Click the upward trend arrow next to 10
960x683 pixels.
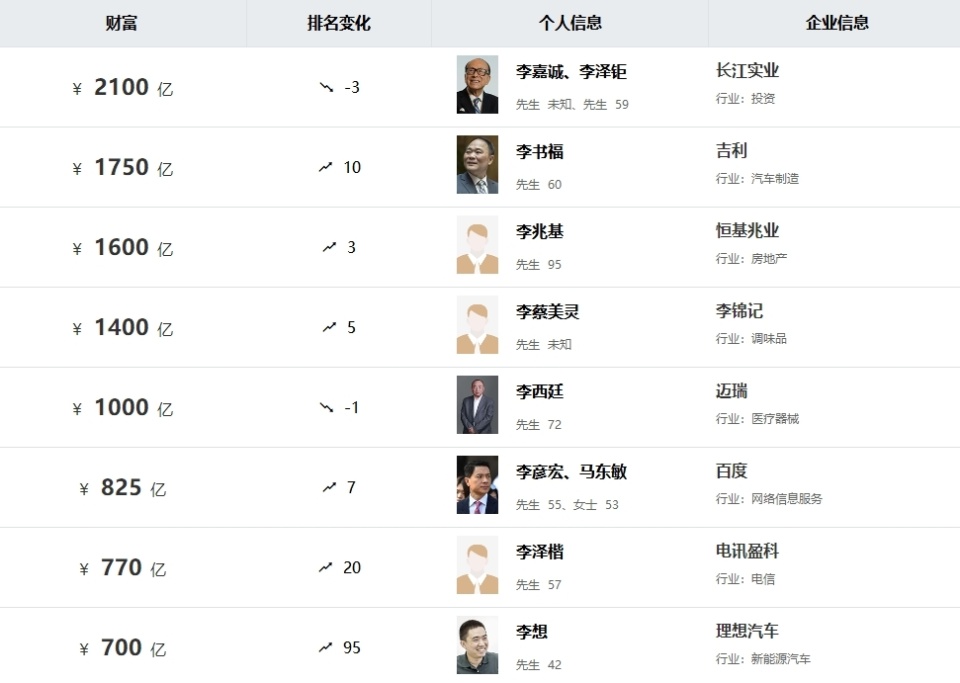(x=327, y=167)
